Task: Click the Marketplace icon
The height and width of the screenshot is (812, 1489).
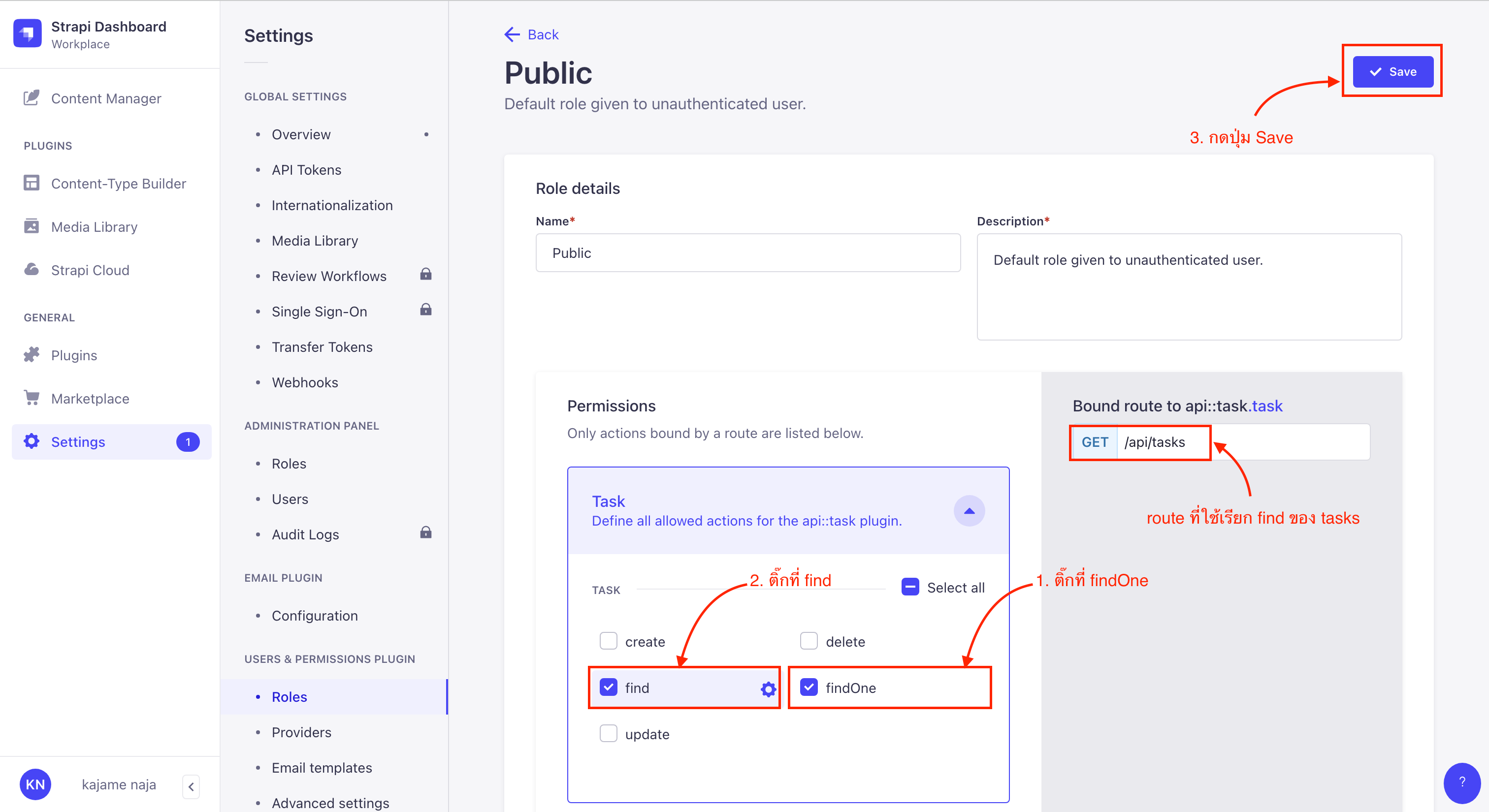Action: coord(31,398)
